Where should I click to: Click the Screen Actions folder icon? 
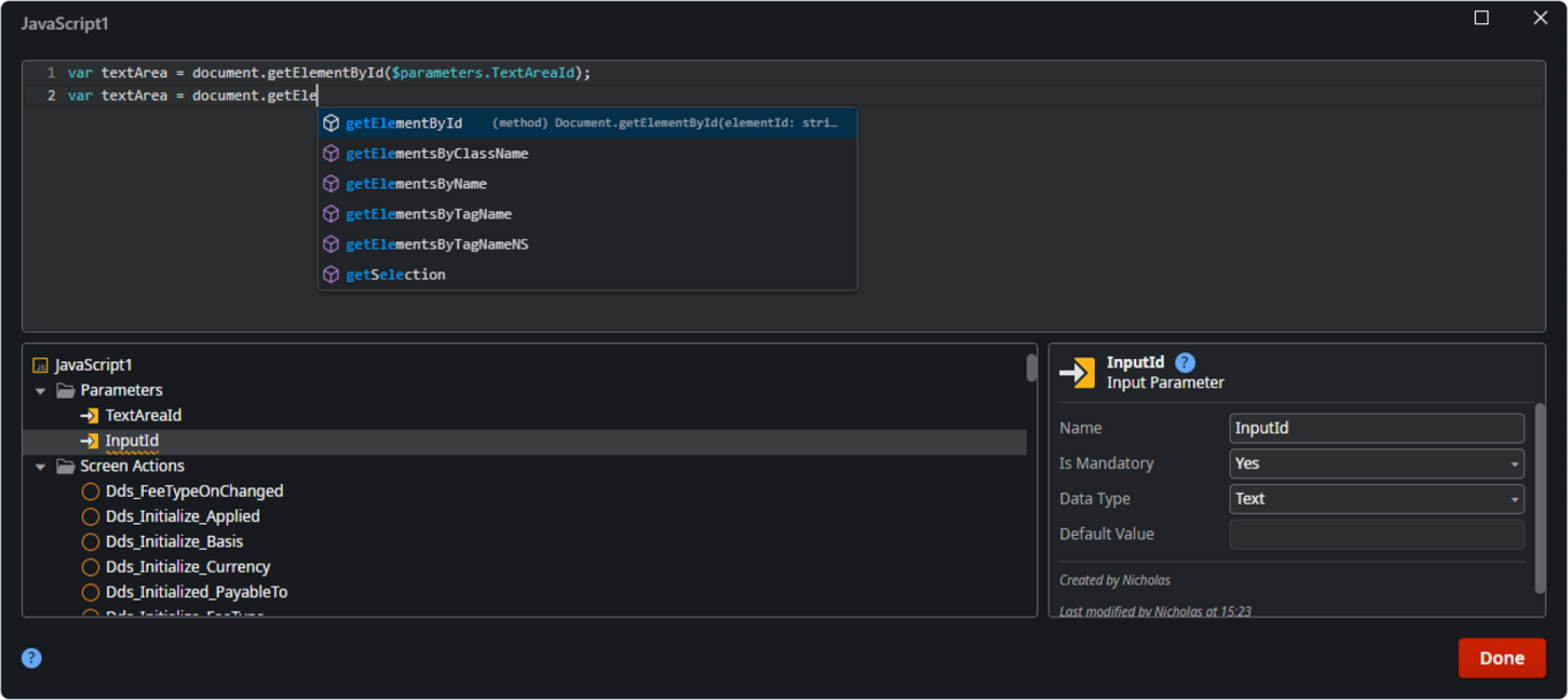coord(66,466)
